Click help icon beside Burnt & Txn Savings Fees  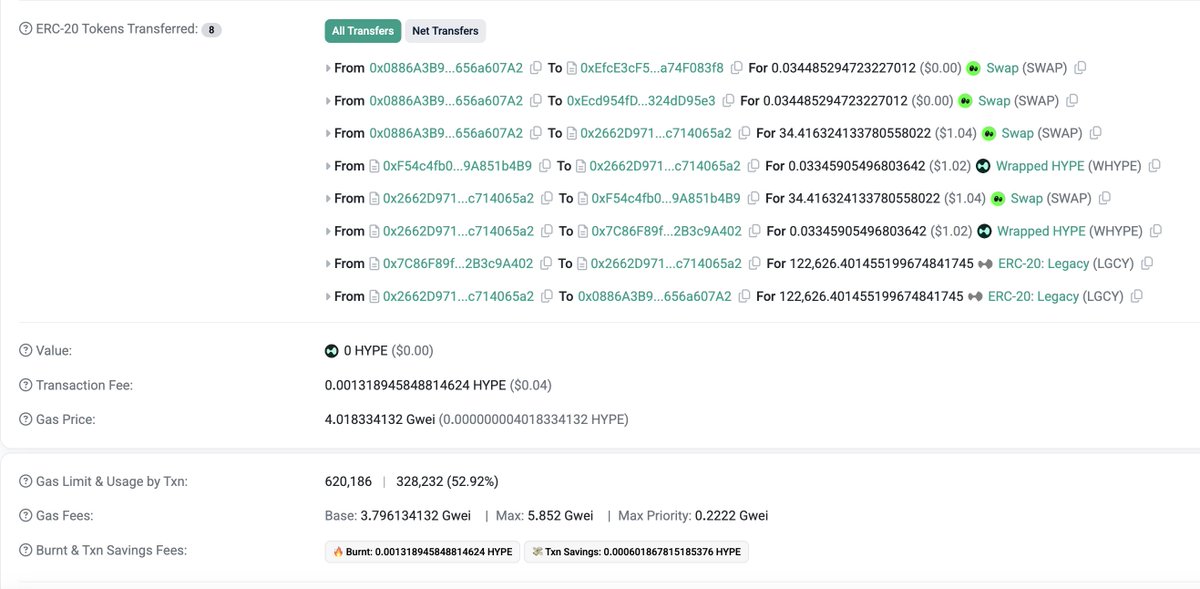[26, 550]
